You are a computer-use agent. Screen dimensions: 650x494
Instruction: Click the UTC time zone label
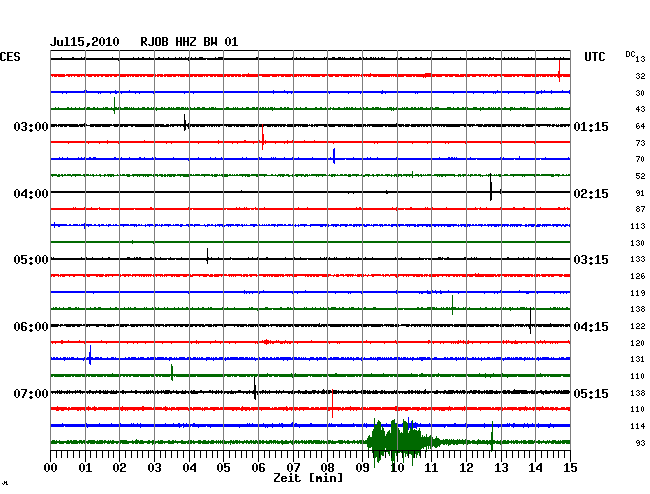pyautogui.click(x=594, y=57)
